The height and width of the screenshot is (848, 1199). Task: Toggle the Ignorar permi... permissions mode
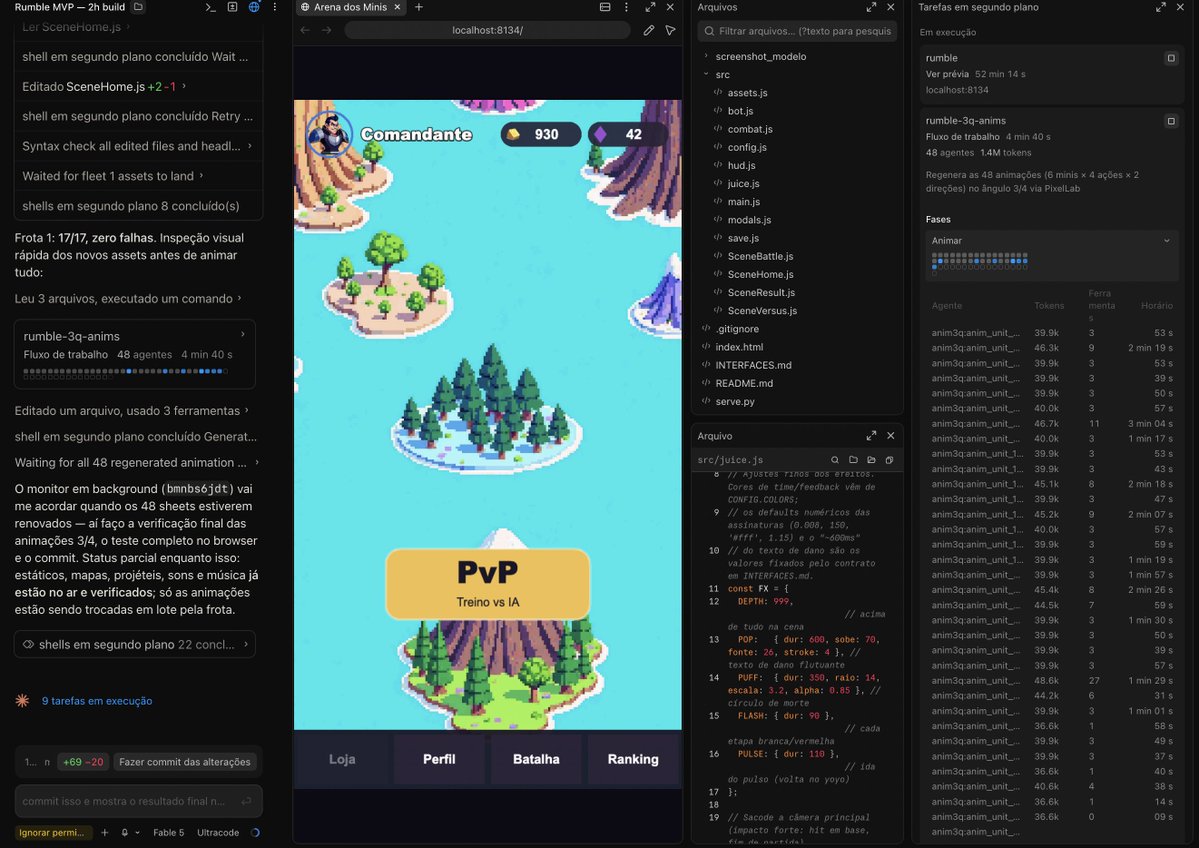(54, 833)
